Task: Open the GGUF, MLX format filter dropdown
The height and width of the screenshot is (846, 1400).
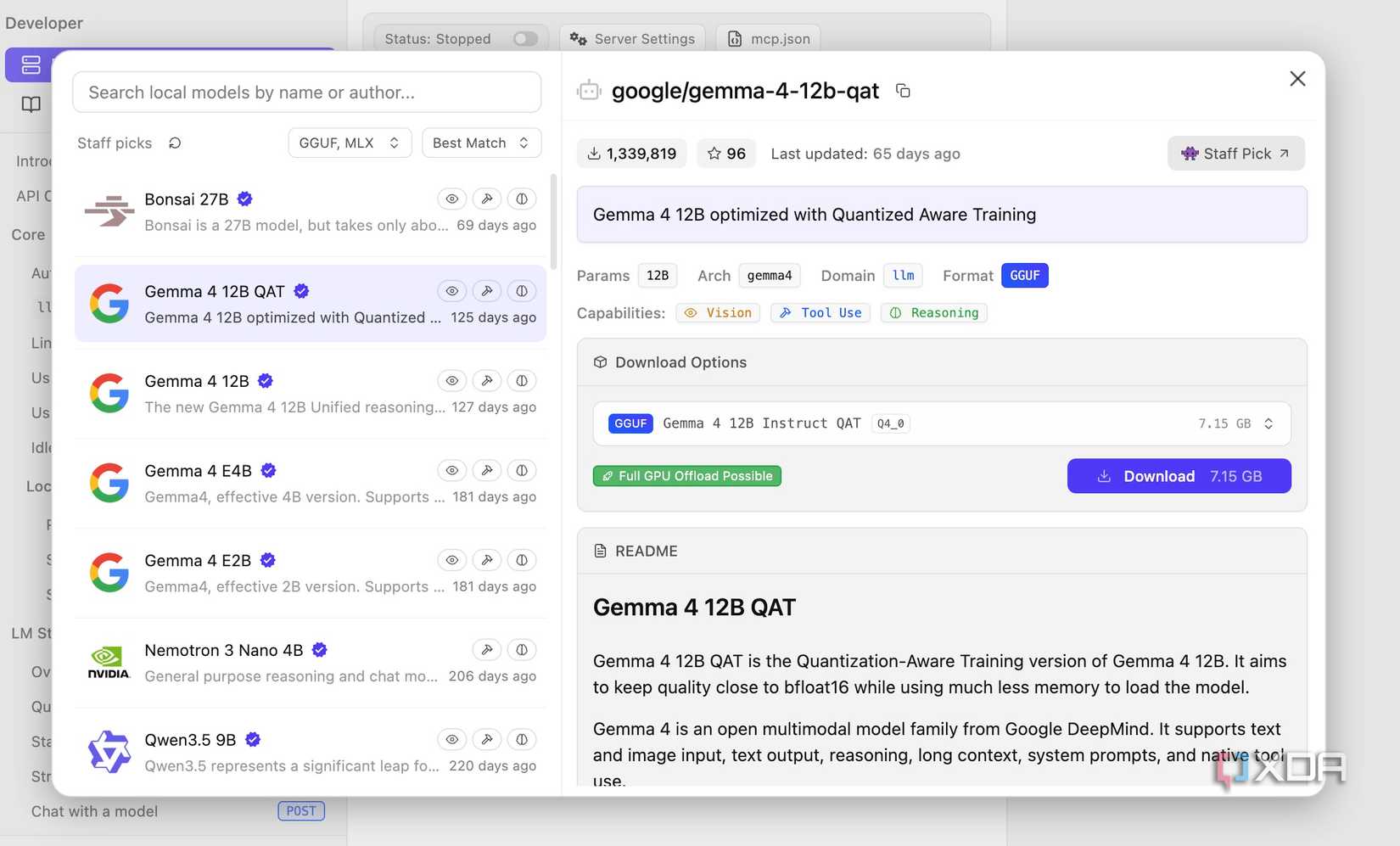Action: point(350,143)
